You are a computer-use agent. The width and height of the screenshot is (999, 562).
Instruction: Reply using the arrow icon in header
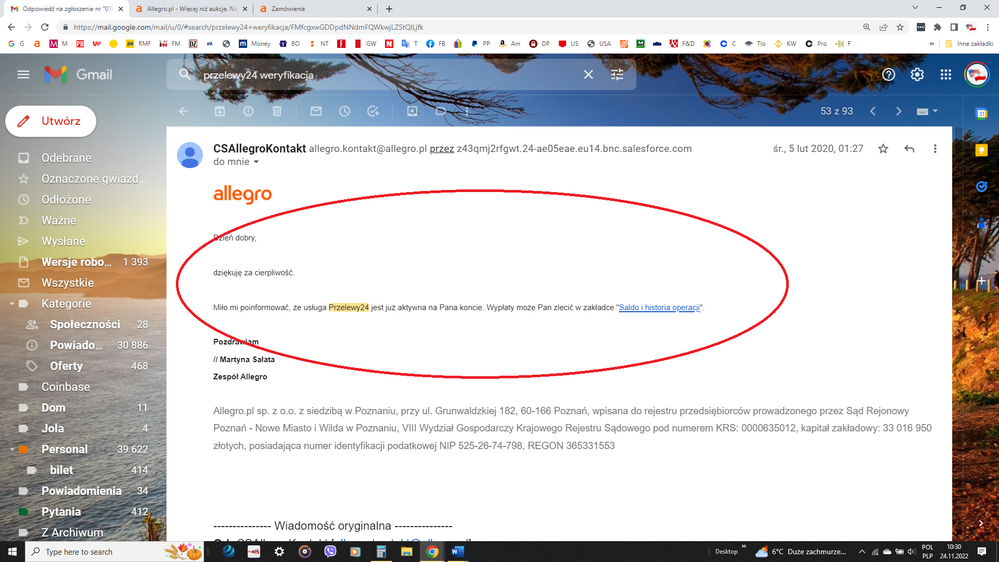(909, 149)
